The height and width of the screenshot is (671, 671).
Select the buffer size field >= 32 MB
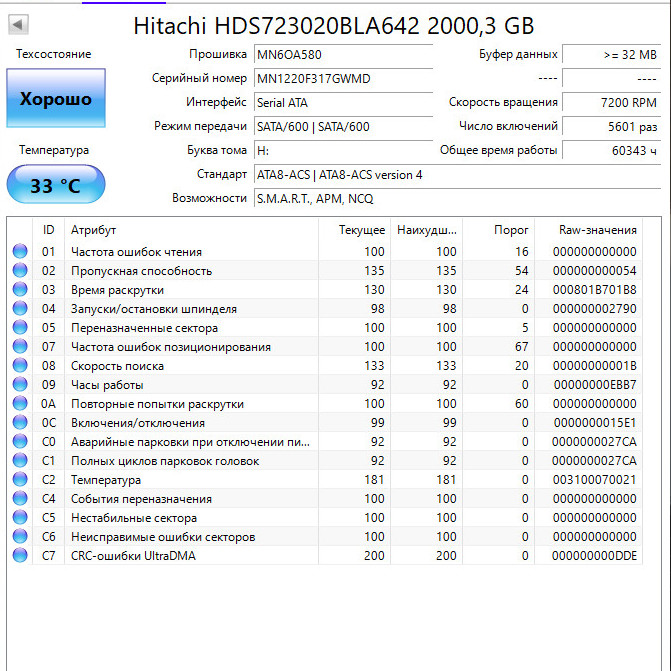[612, 55]
